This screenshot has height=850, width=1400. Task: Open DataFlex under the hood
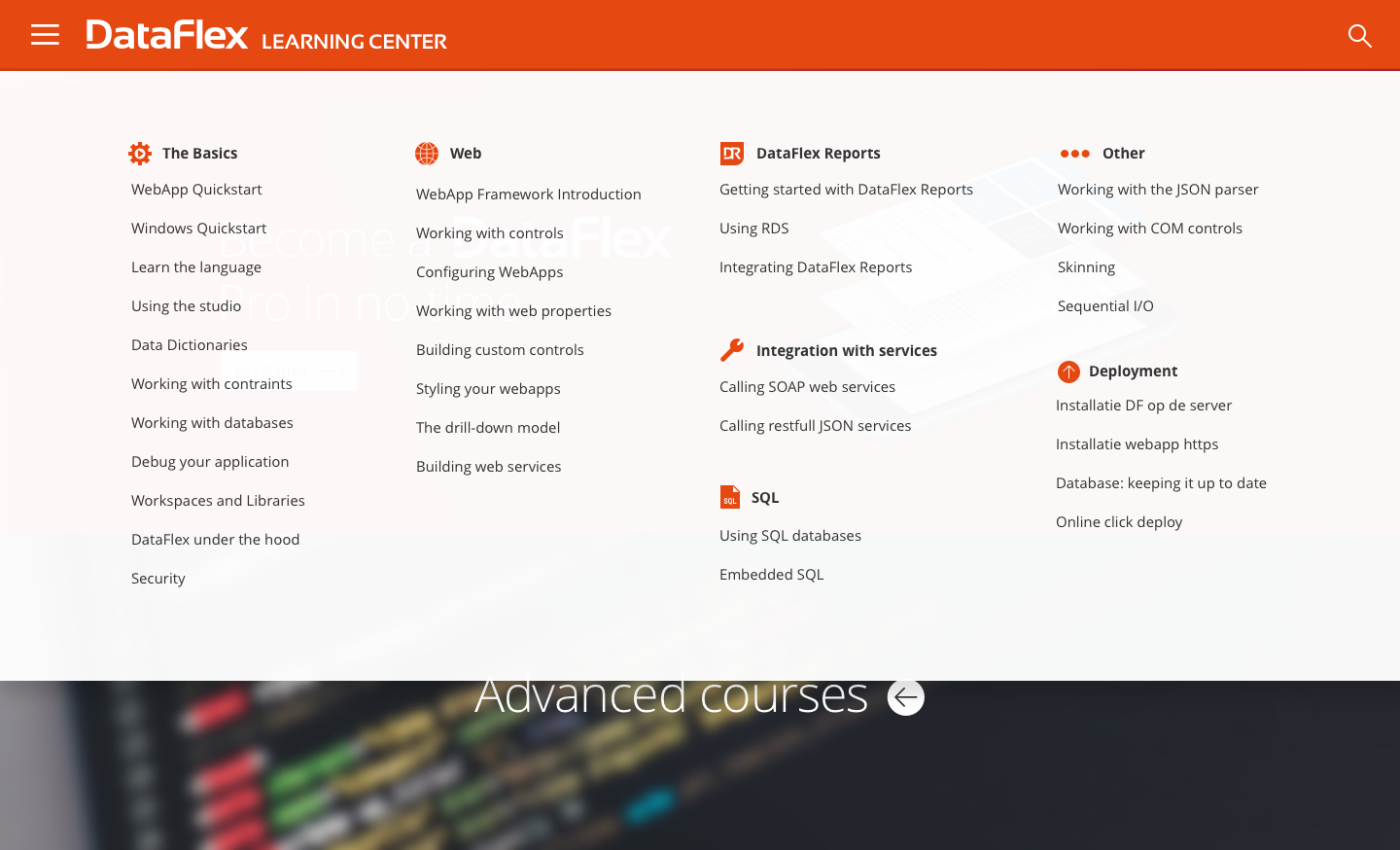[x=215, y=540]
